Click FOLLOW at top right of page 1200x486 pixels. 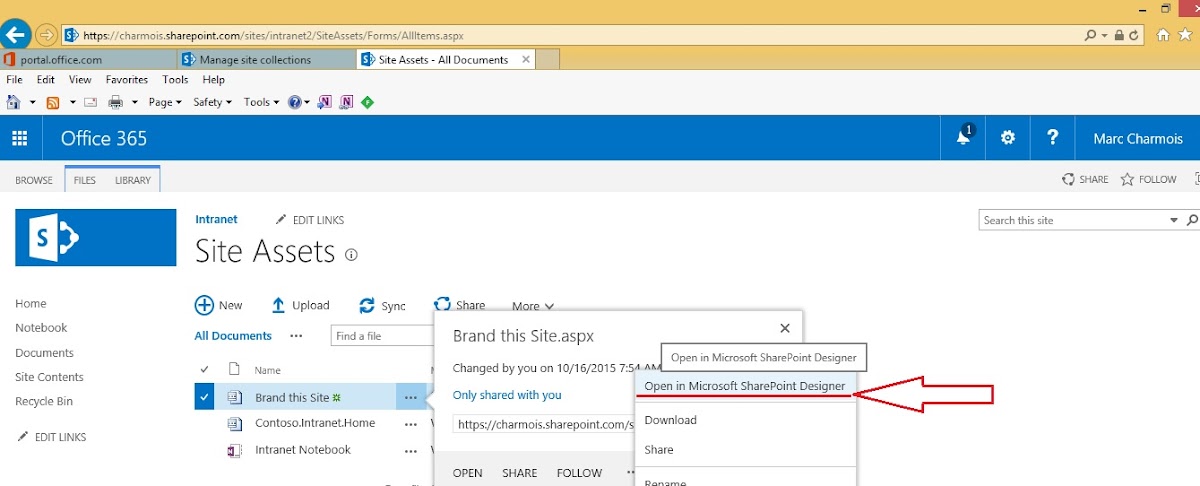[x=1149, y=180]
